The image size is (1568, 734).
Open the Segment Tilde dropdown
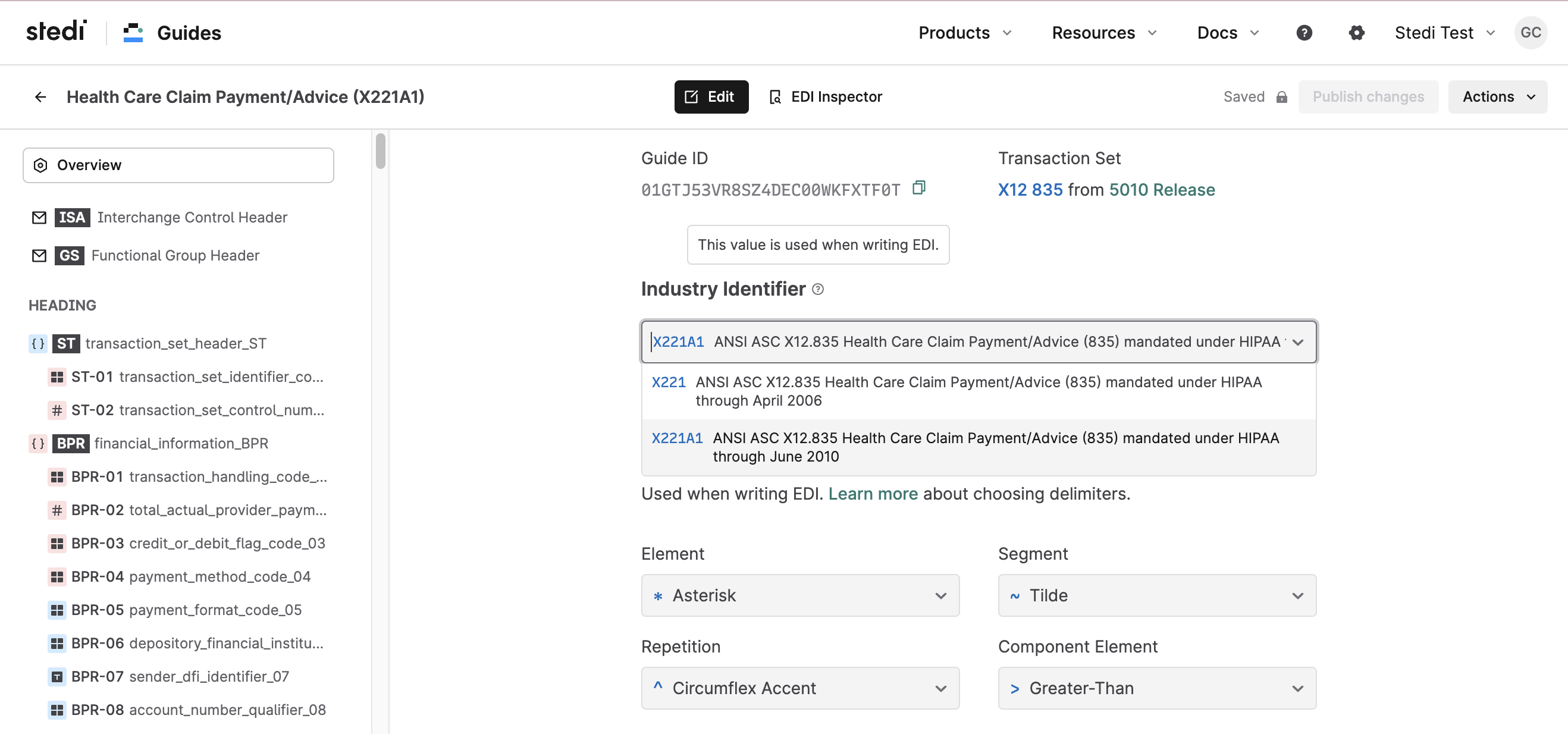pyautogui.click(x=1156, y=596)
